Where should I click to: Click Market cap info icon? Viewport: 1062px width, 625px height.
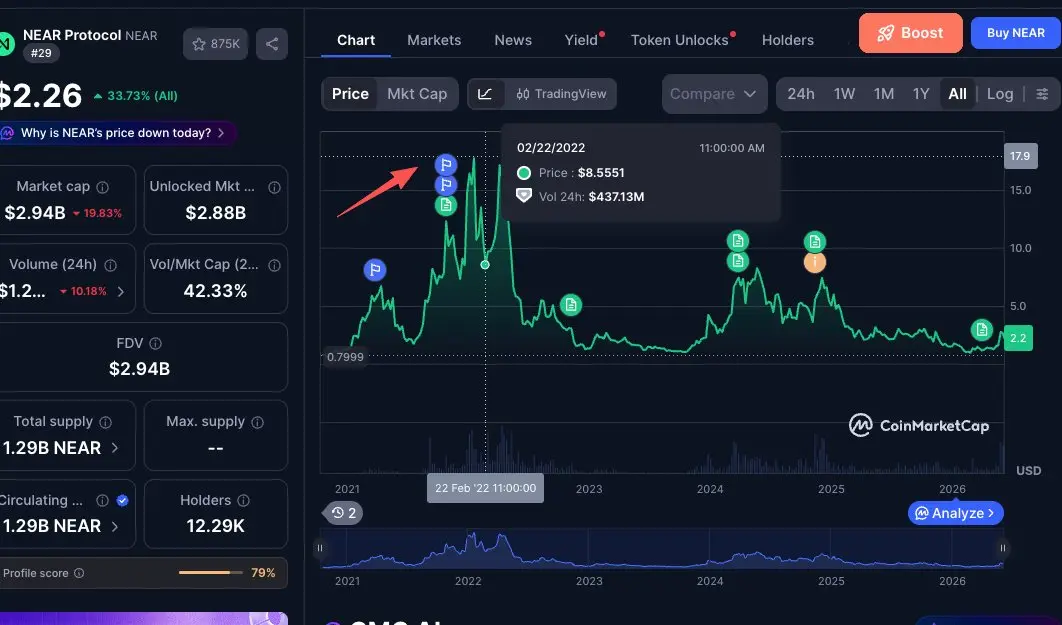tap(102, 187)
